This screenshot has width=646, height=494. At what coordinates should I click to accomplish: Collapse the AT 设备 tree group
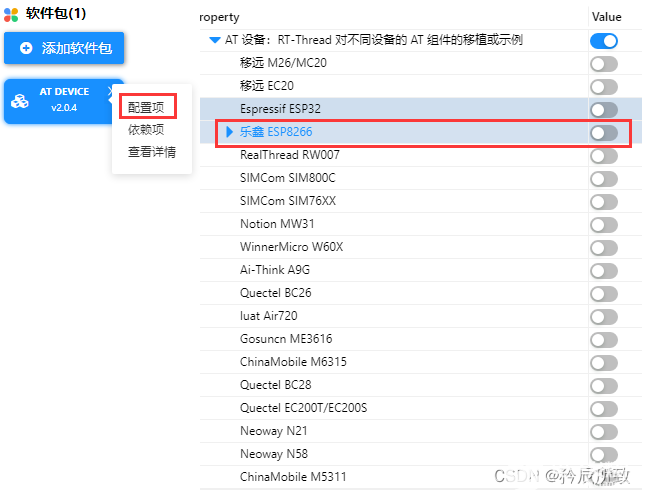click(215, 40)
